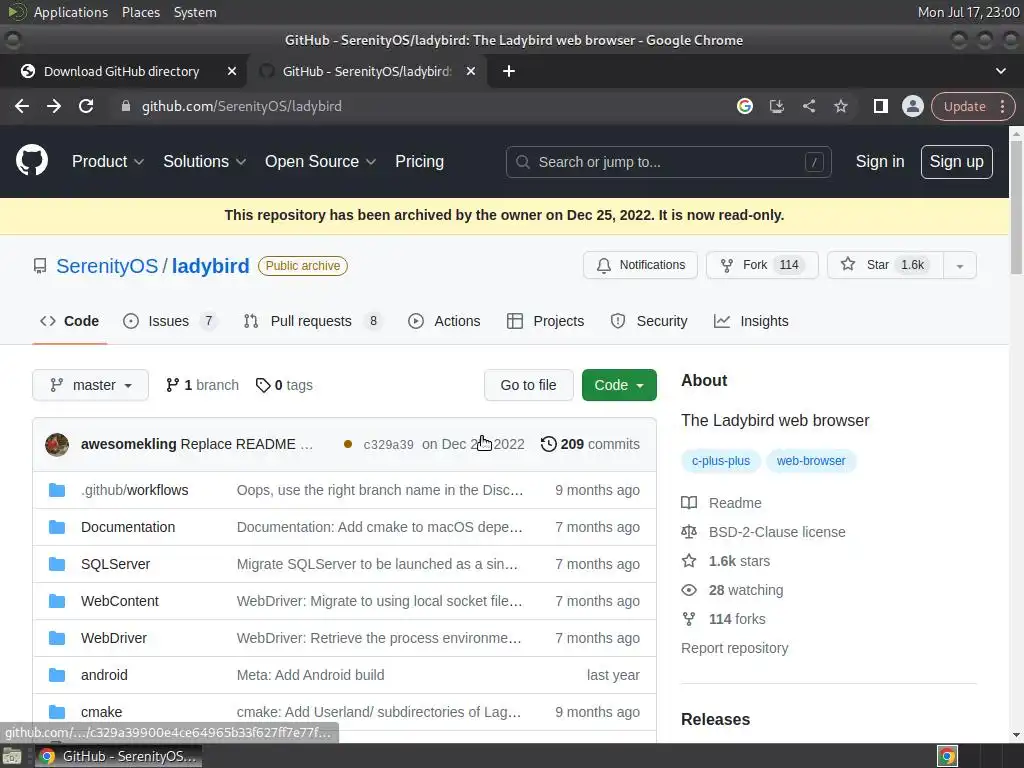Click the folder icon beside android
This screenshot has height=768, width=1024.
click(57, 675)
